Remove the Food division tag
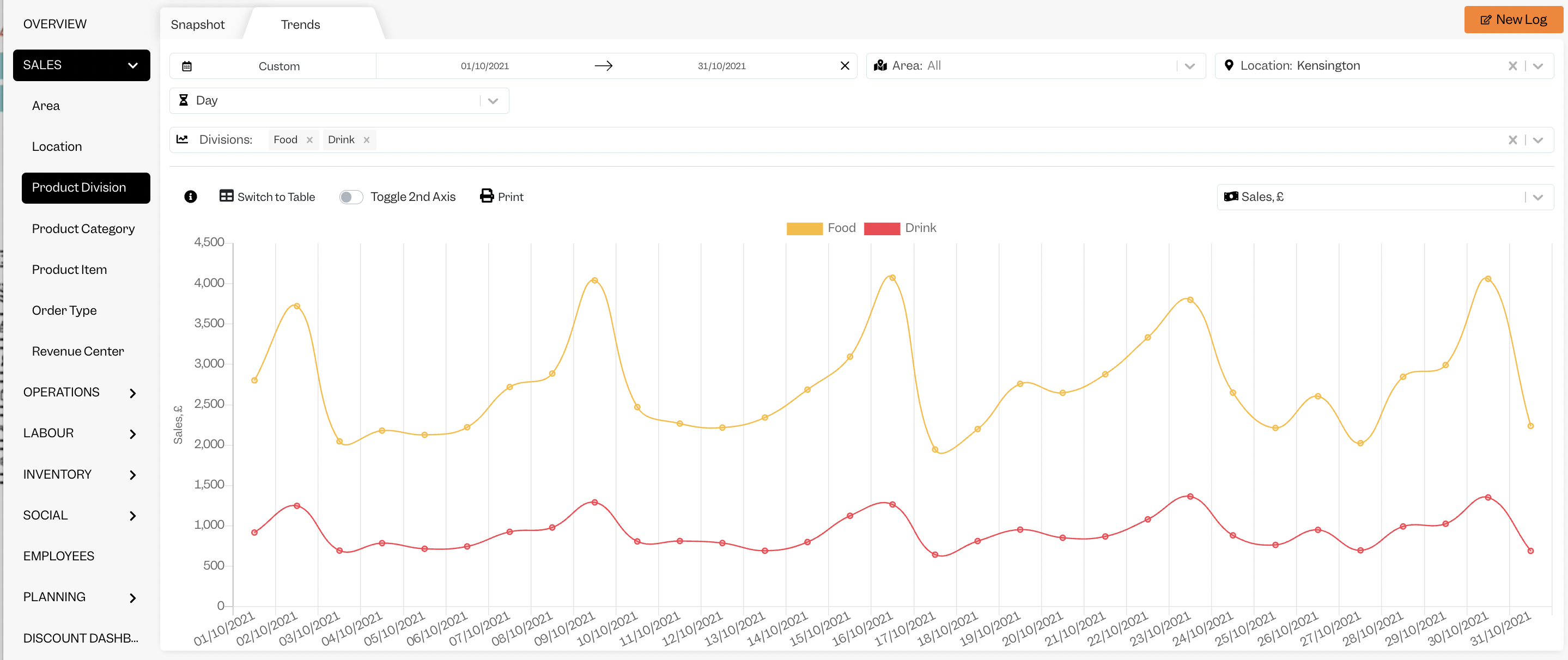The height and width of the screenshot is (660, 1568). click(310, 140)
